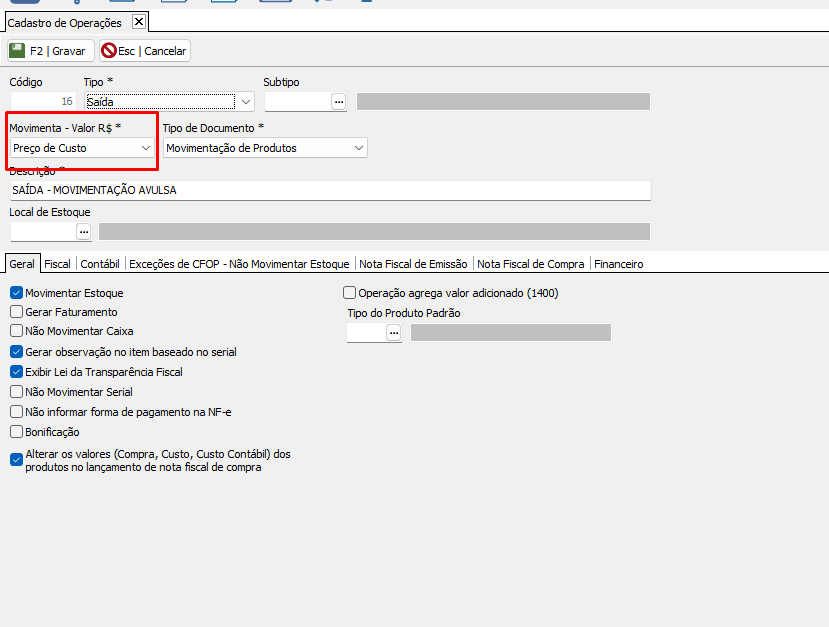Uncheck the Movimentar Estoque checkbox

click(x=16, y=293)
